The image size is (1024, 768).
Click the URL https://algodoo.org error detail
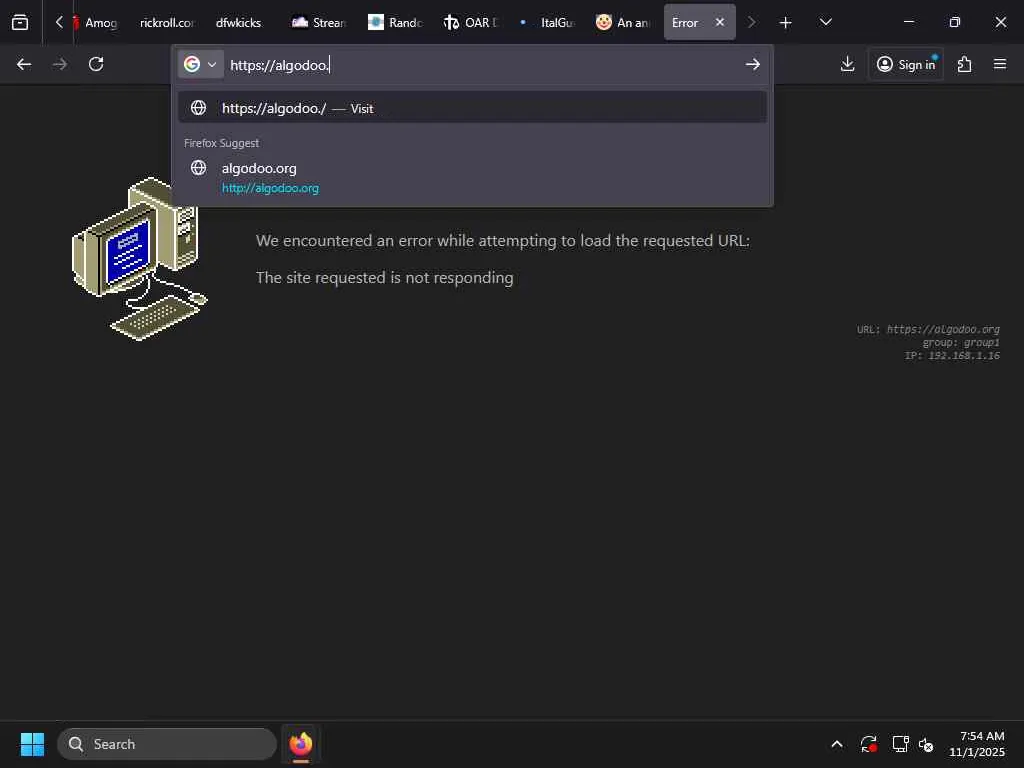(x=928, y=329)
